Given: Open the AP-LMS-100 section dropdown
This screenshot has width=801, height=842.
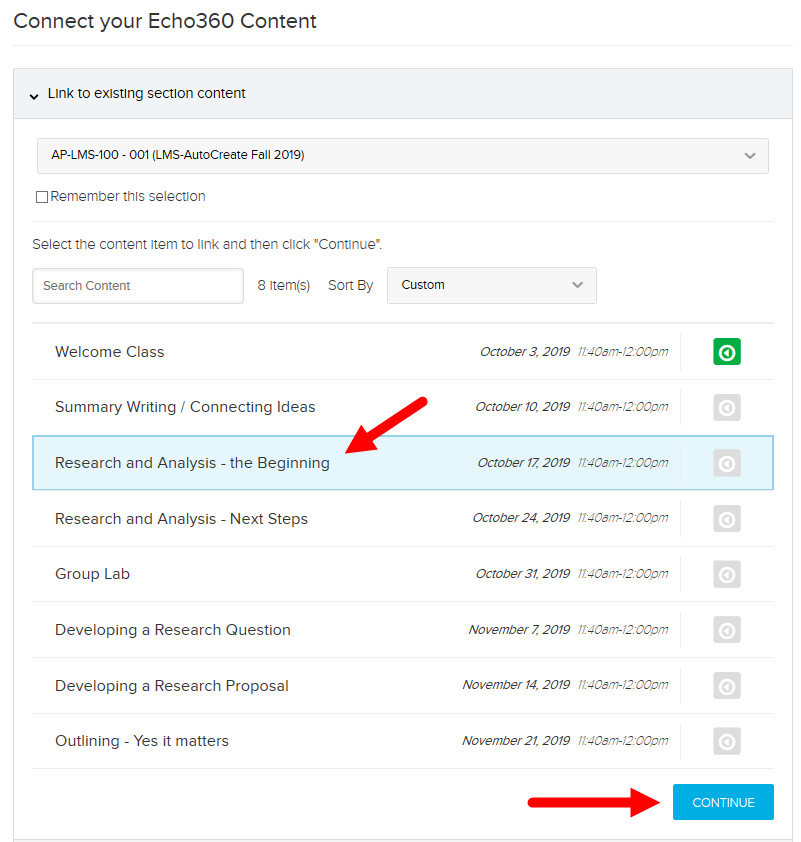Looking at the screenshot, I should click(x=403, y=156).
